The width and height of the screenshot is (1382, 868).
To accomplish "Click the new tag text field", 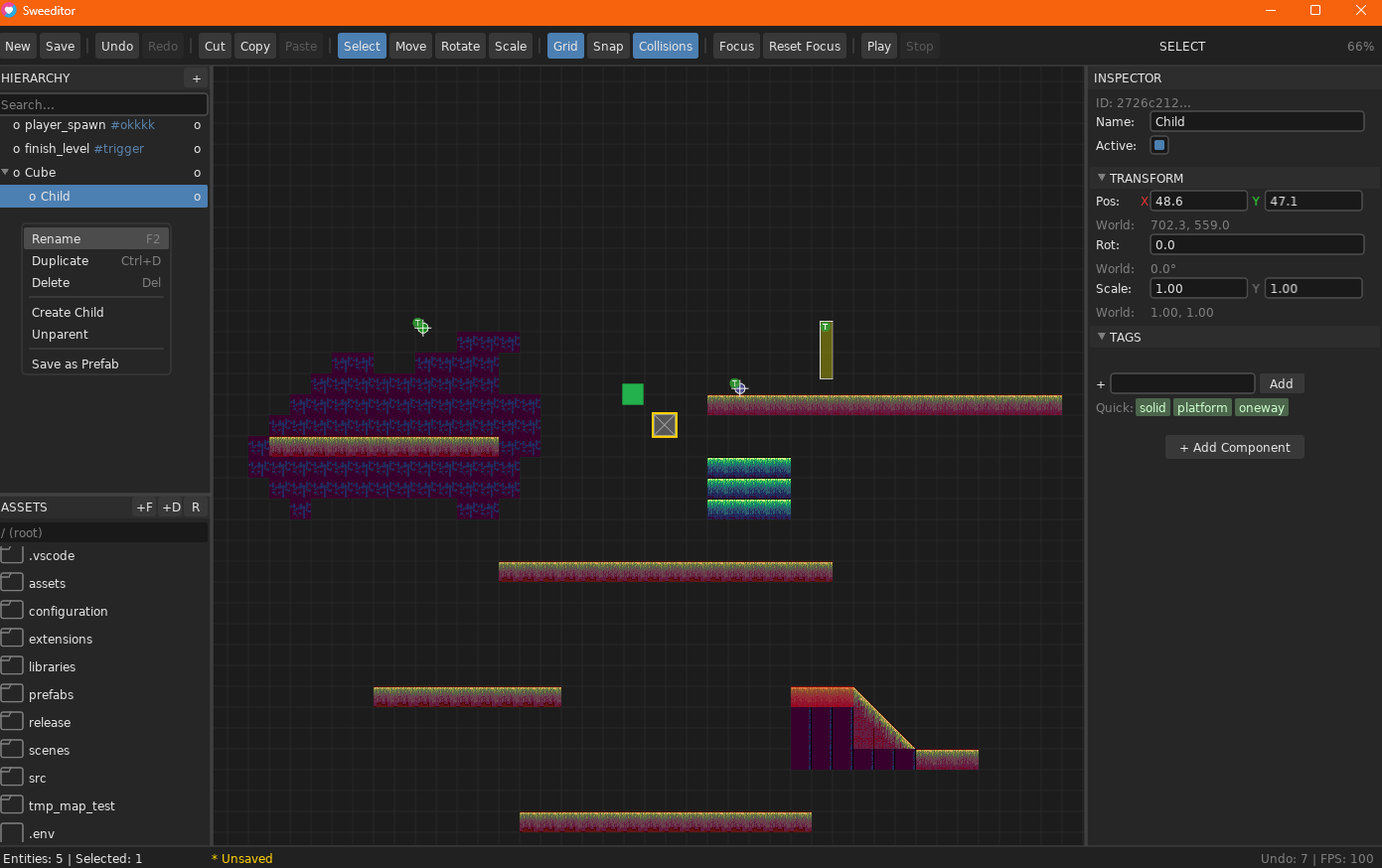I will 1182,384.
